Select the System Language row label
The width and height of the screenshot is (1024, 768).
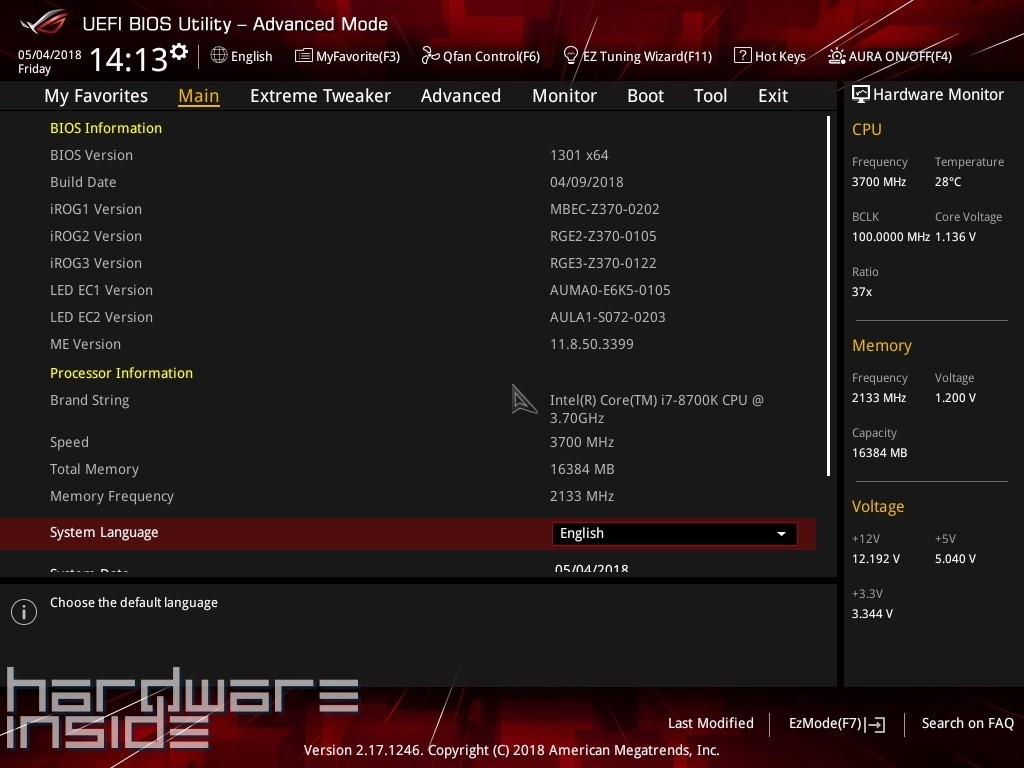click(104, 532)
